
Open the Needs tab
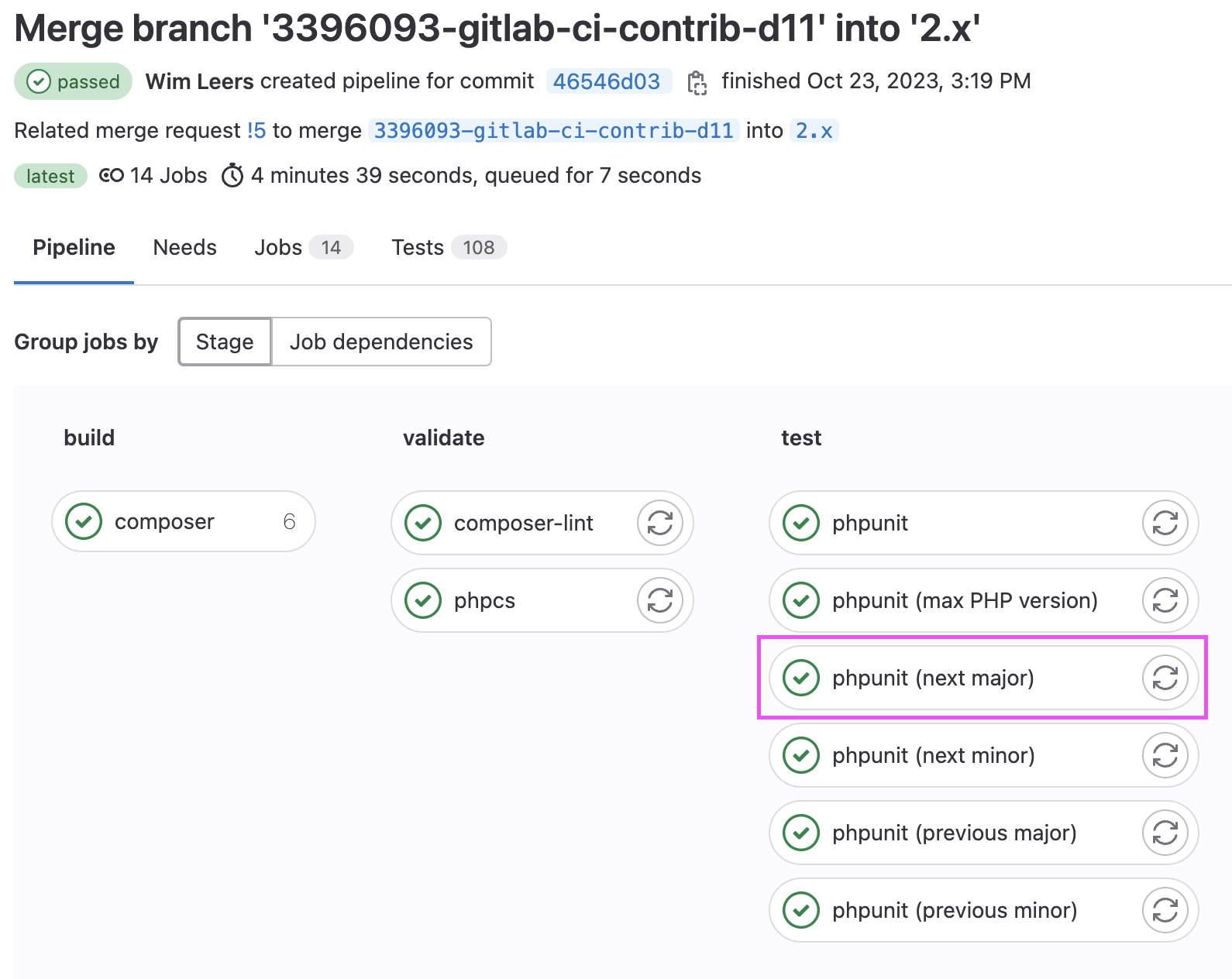pos(184,247)
